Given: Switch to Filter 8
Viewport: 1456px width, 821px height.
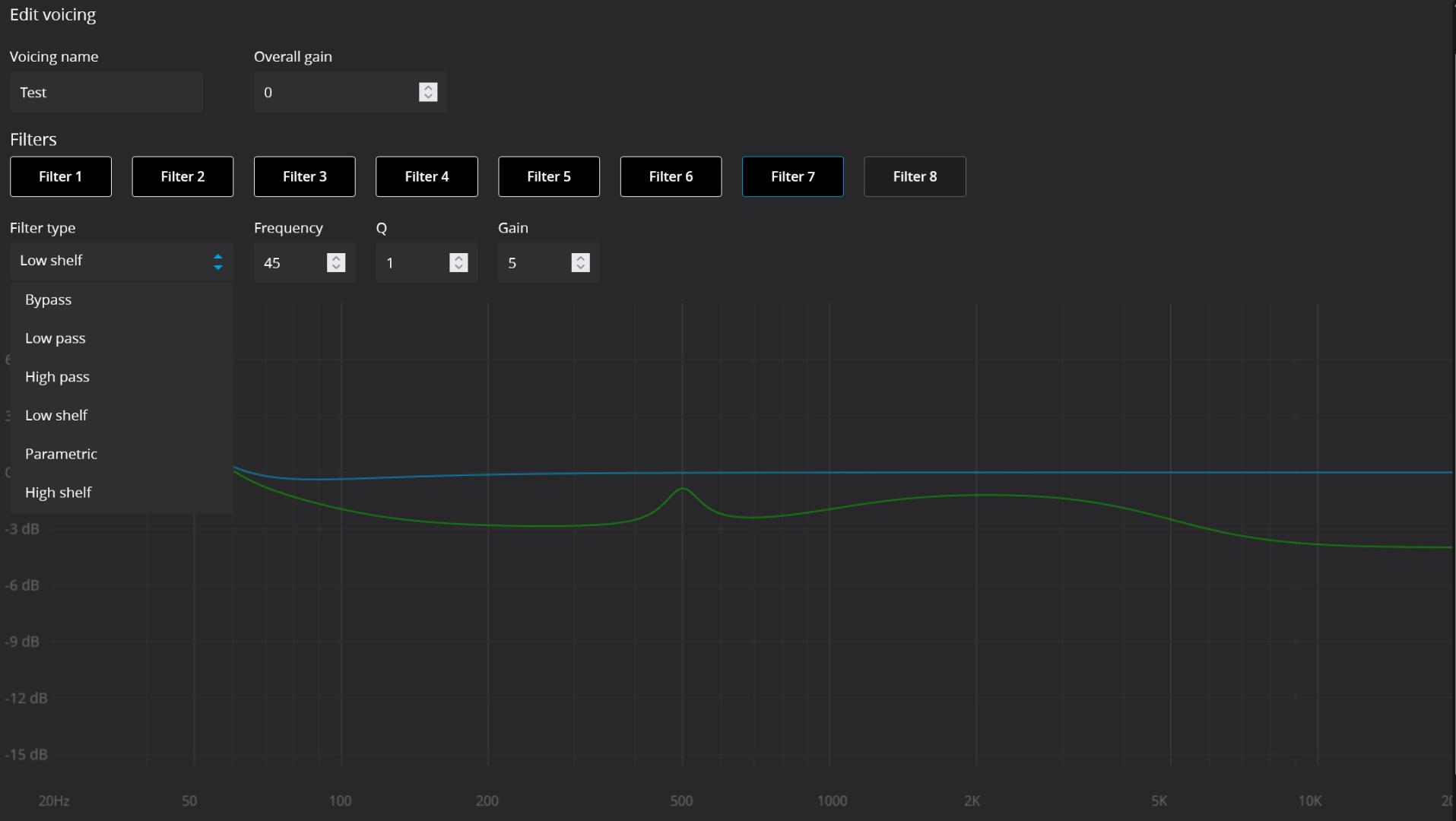Looking at the screenshot, I should (915, 176).
